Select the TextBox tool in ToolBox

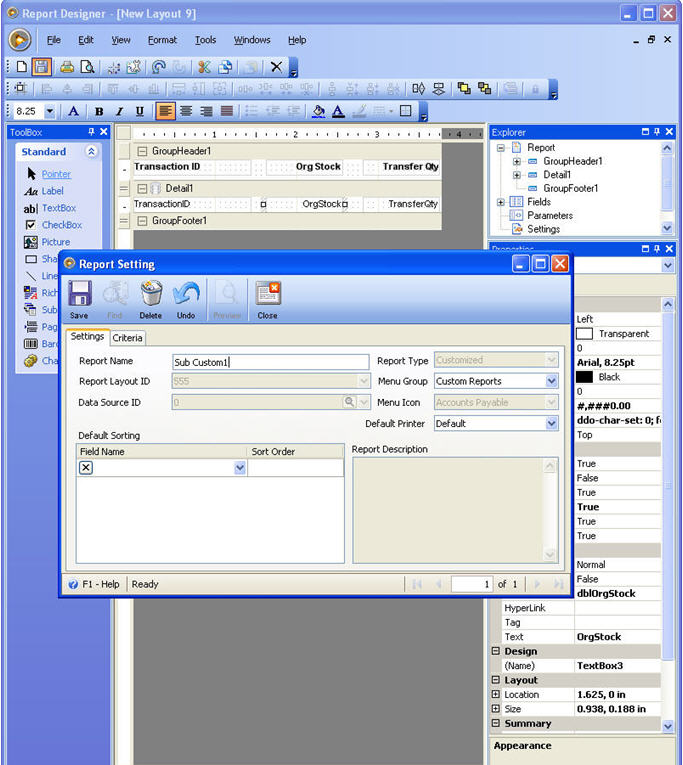(x=58, y=208)
